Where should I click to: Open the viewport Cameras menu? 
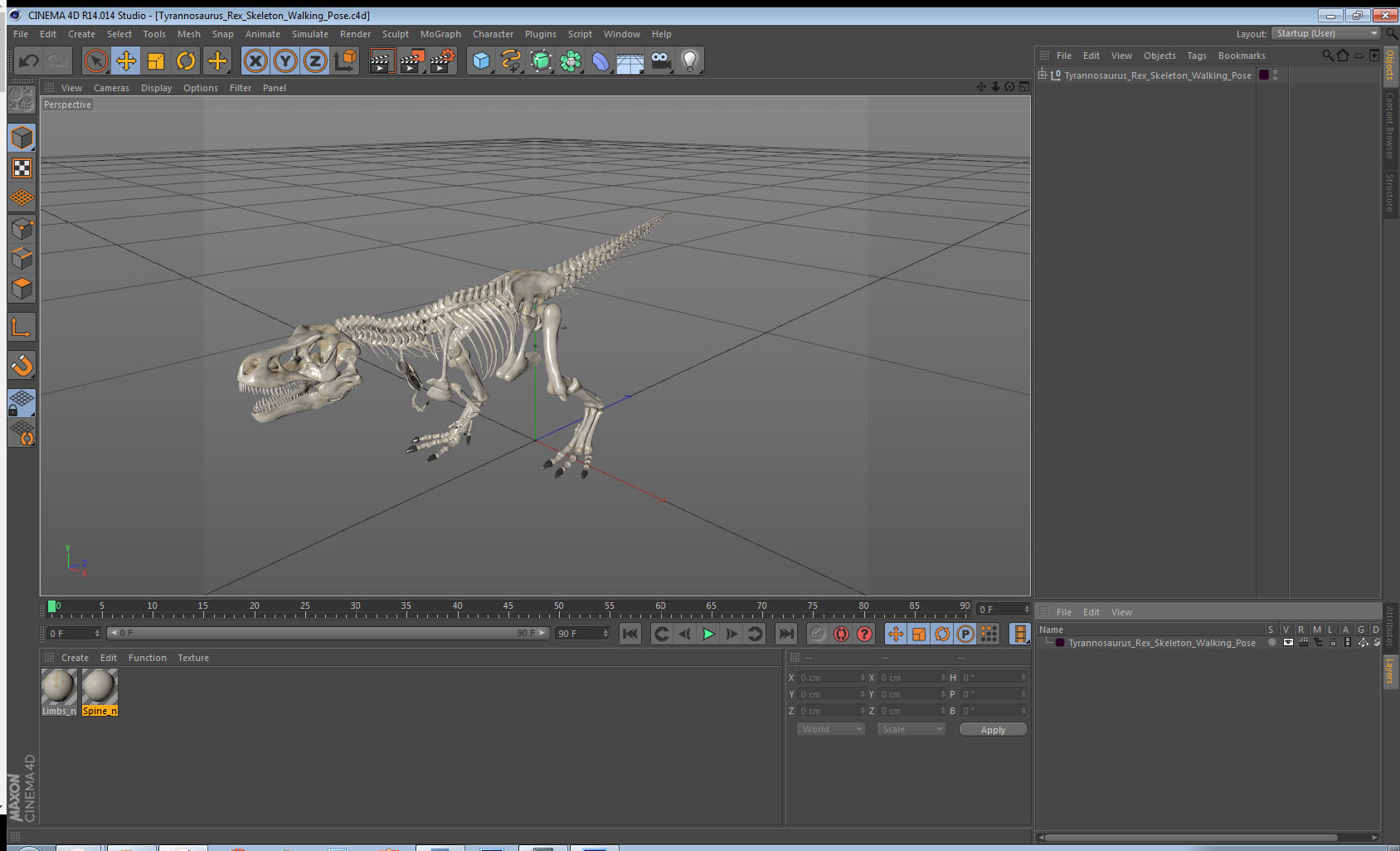(111, 88)
